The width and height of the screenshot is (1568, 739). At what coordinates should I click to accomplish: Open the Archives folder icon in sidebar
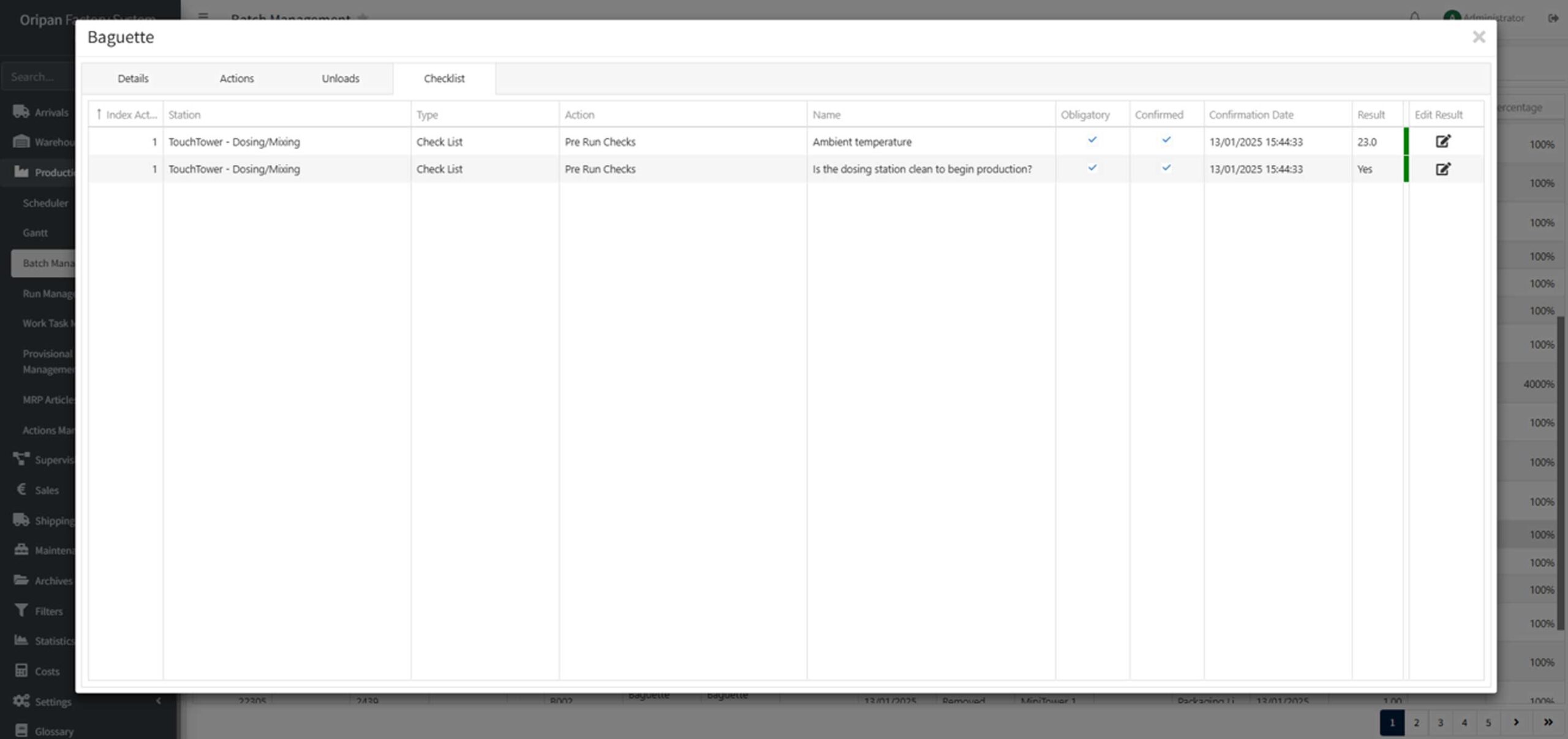tap(21, 580)
